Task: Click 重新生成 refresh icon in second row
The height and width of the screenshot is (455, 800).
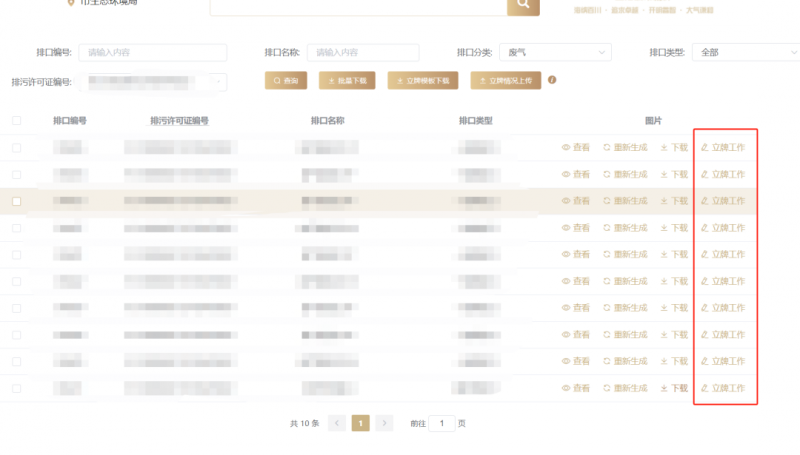Action: (x=606, y=174)
